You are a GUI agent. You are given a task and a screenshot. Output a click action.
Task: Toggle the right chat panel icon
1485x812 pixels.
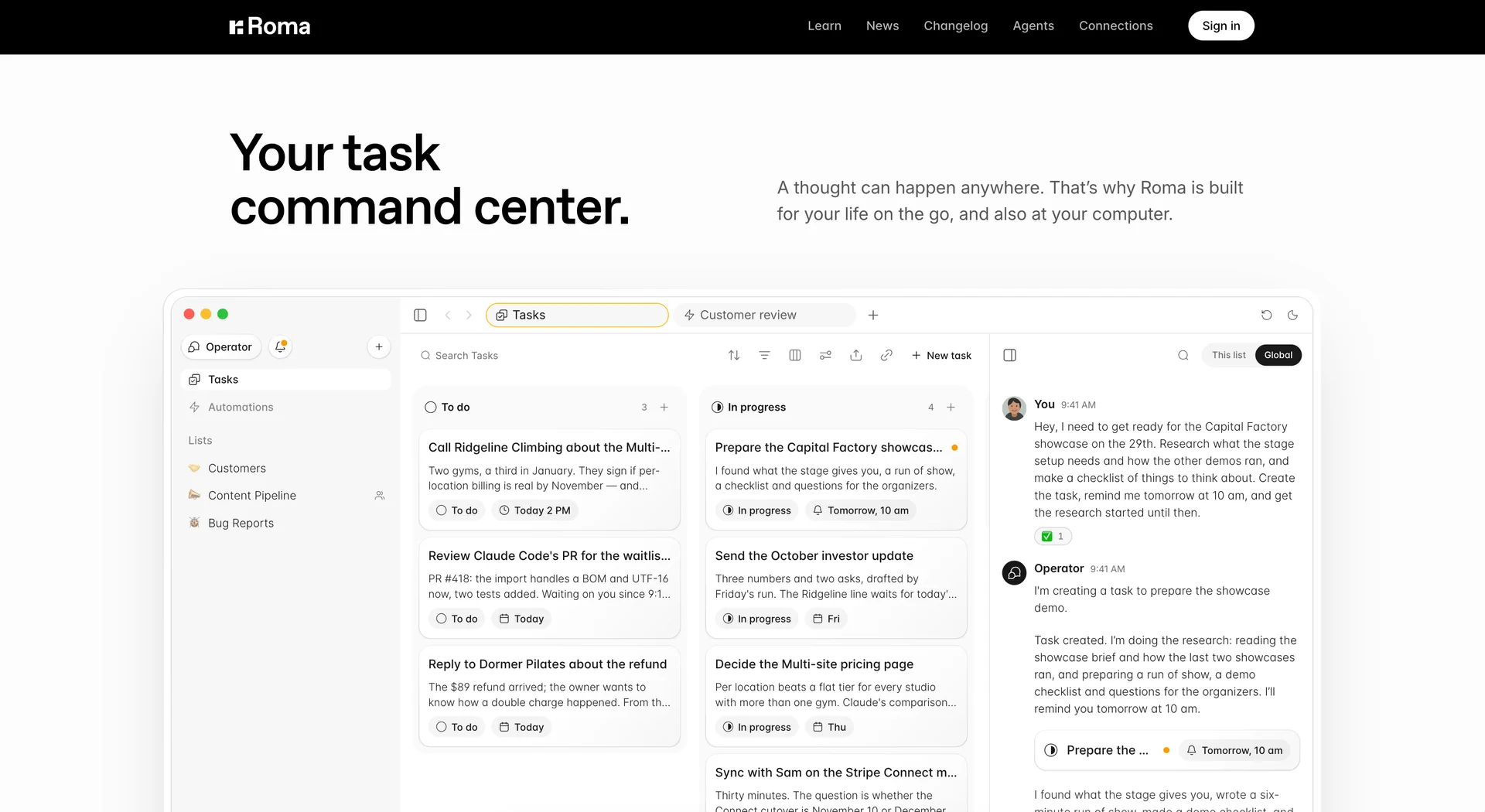1009,355
